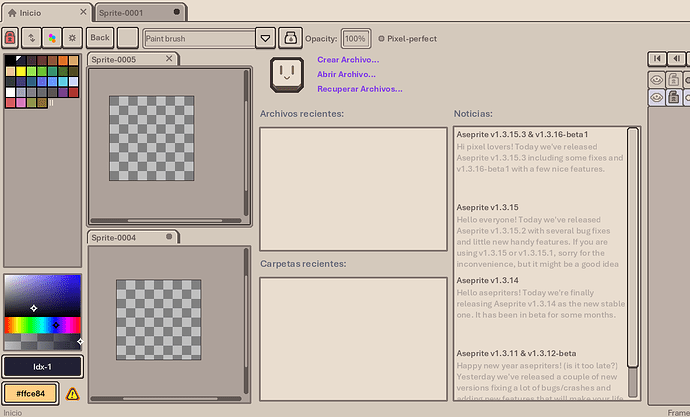Toggle visibility eye of highlighted layer row
690x417 pixels.
tap(657, 97)
